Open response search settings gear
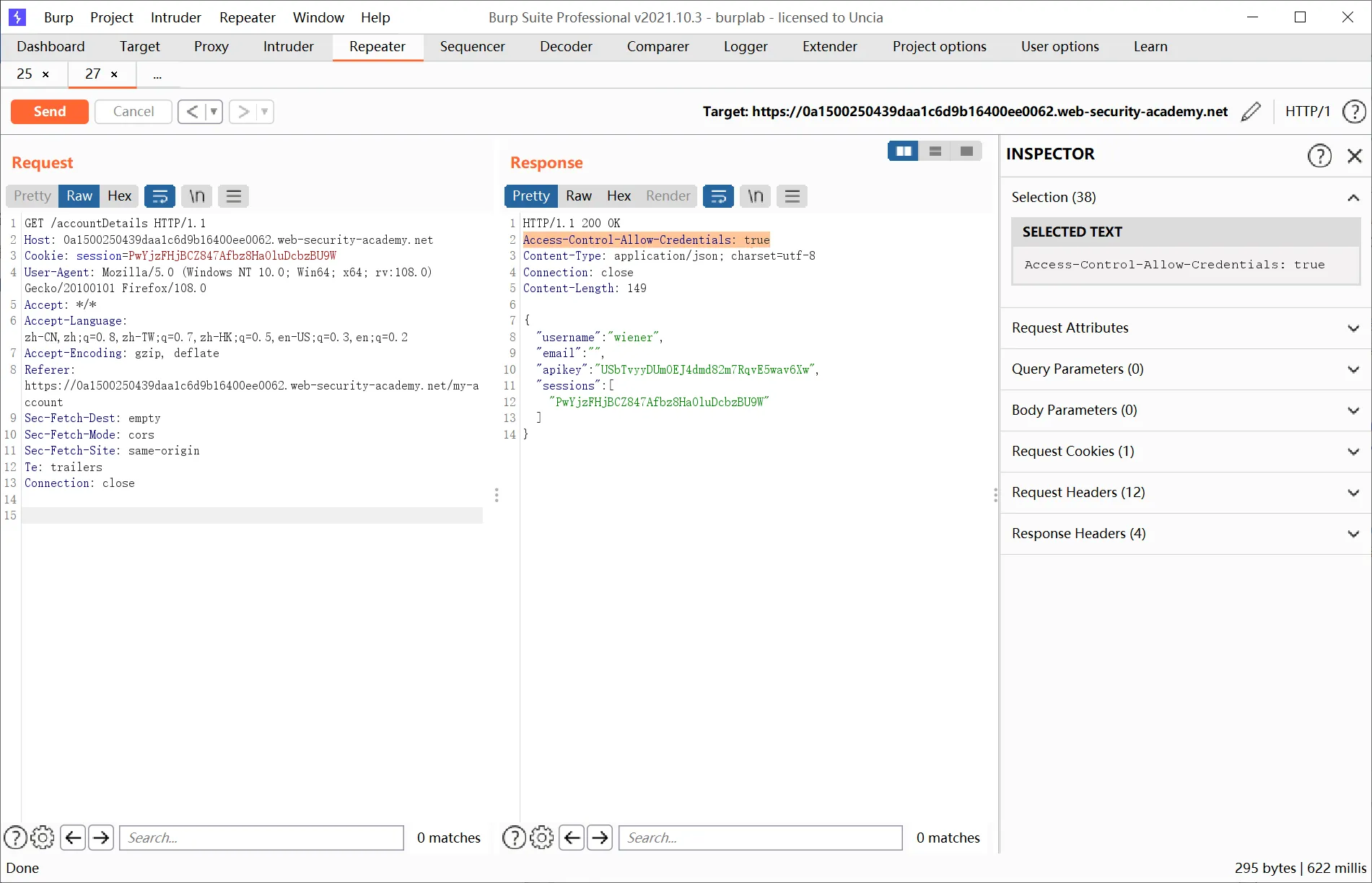1372x883 pixels. tap(542, 838)
